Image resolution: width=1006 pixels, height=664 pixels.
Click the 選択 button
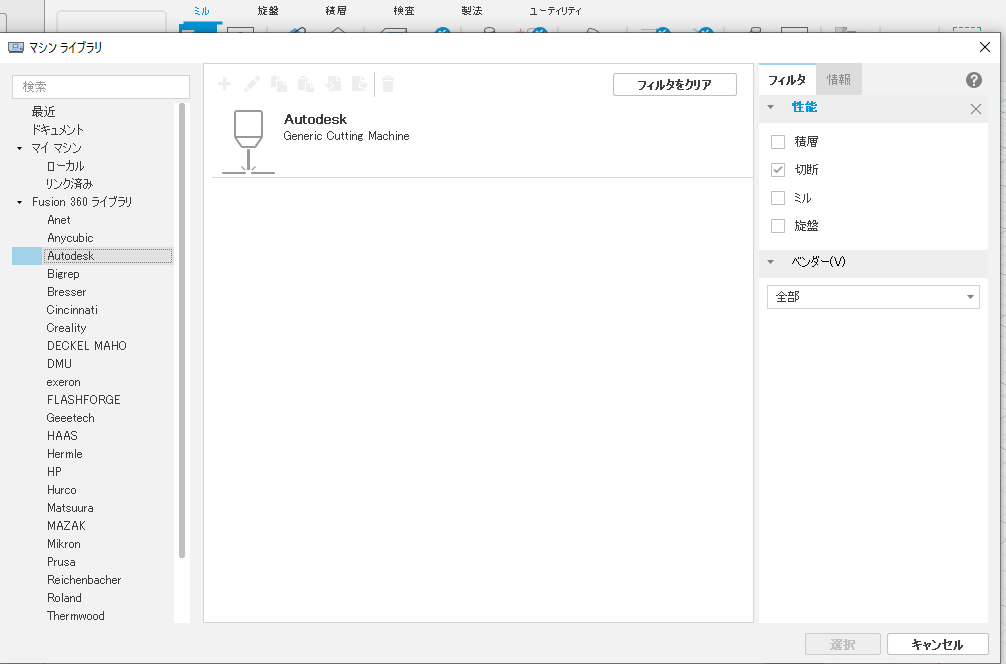[x=843, y=645]
